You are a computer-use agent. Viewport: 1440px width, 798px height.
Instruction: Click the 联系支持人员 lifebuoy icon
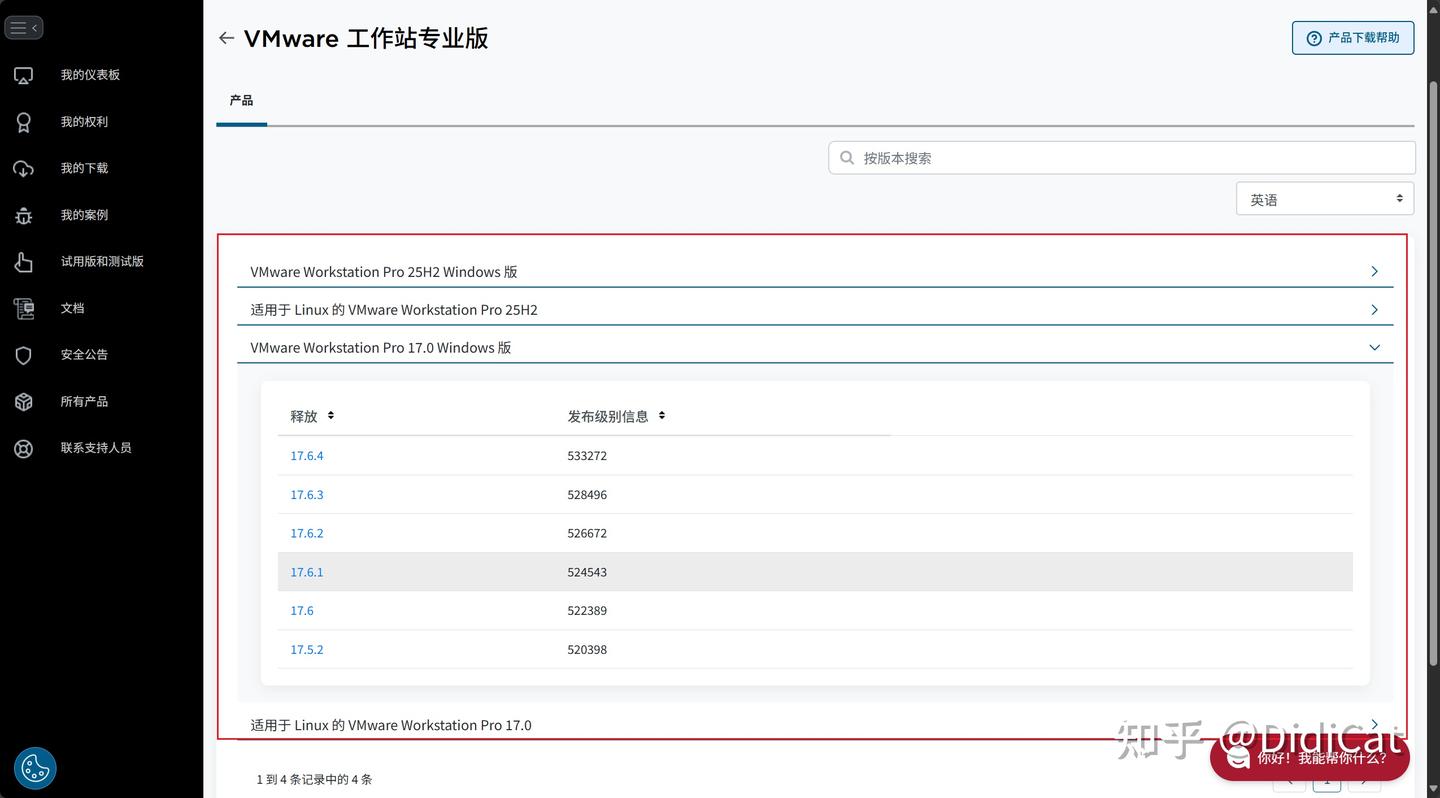point(24,449)
